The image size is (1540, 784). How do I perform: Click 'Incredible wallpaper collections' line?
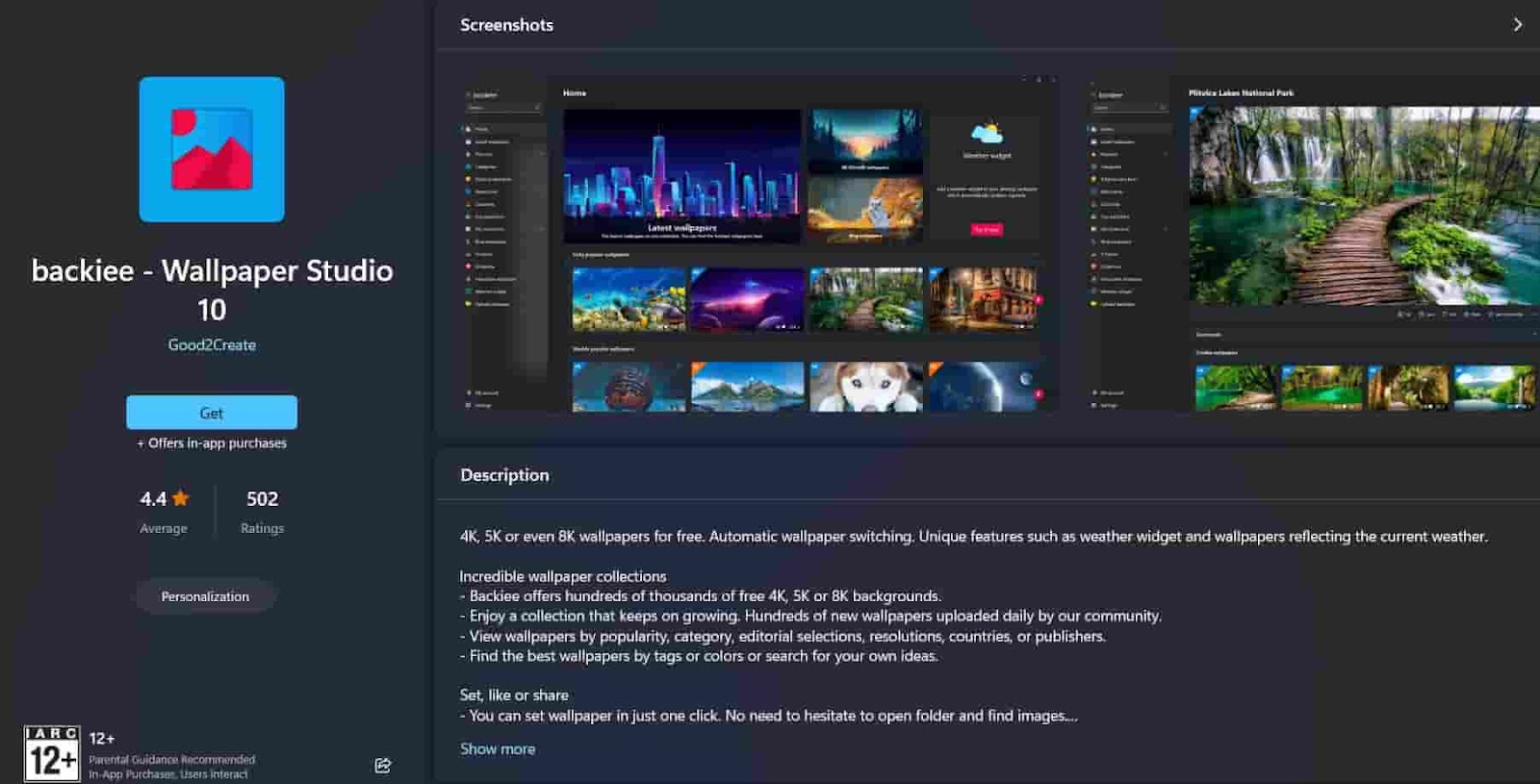563,576
